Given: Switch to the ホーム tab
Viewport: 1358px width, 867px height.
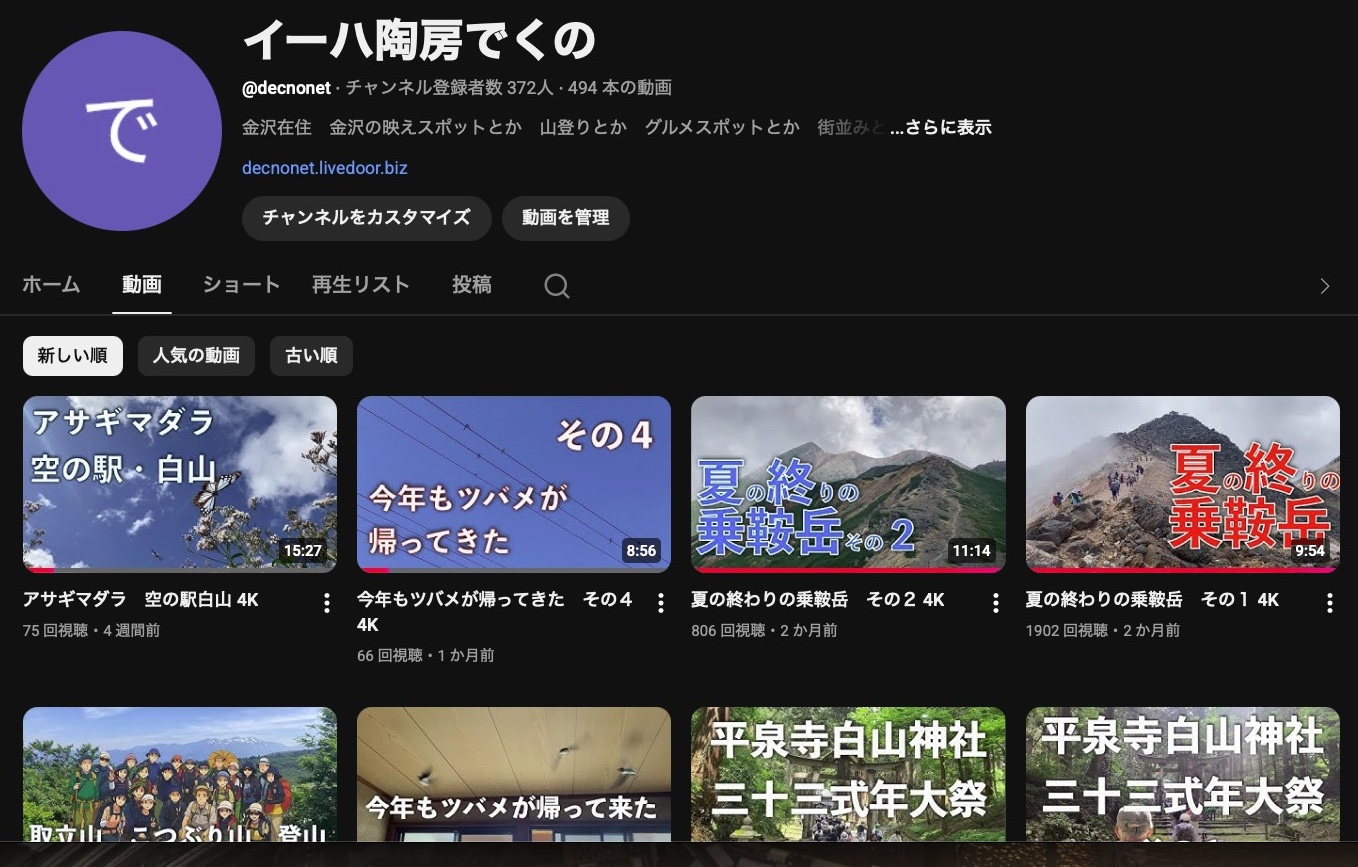Looking at the screenshot, I should (x=51, y=285).
